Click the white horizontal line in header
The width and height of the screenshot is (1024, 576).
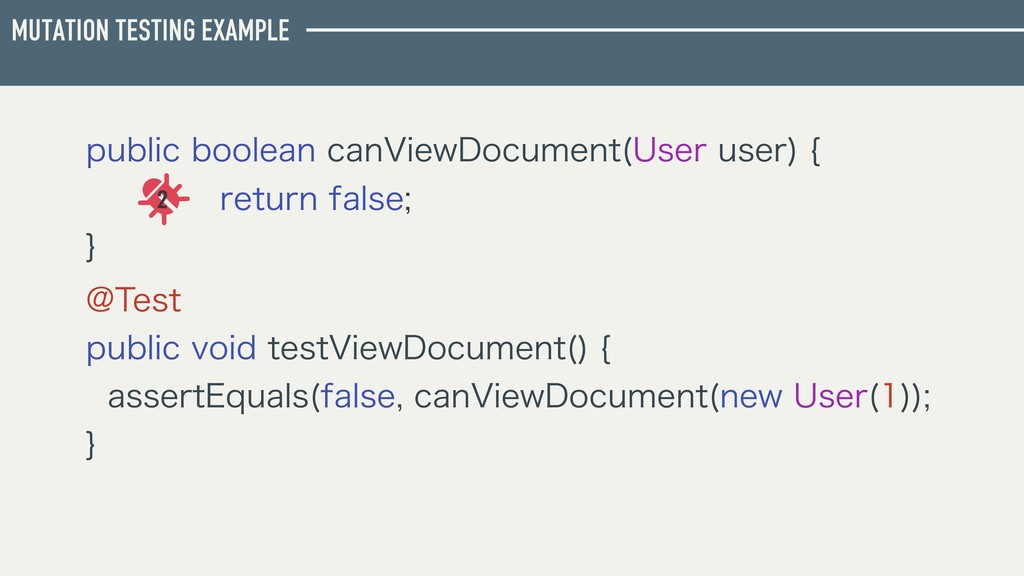coord(665,30)
